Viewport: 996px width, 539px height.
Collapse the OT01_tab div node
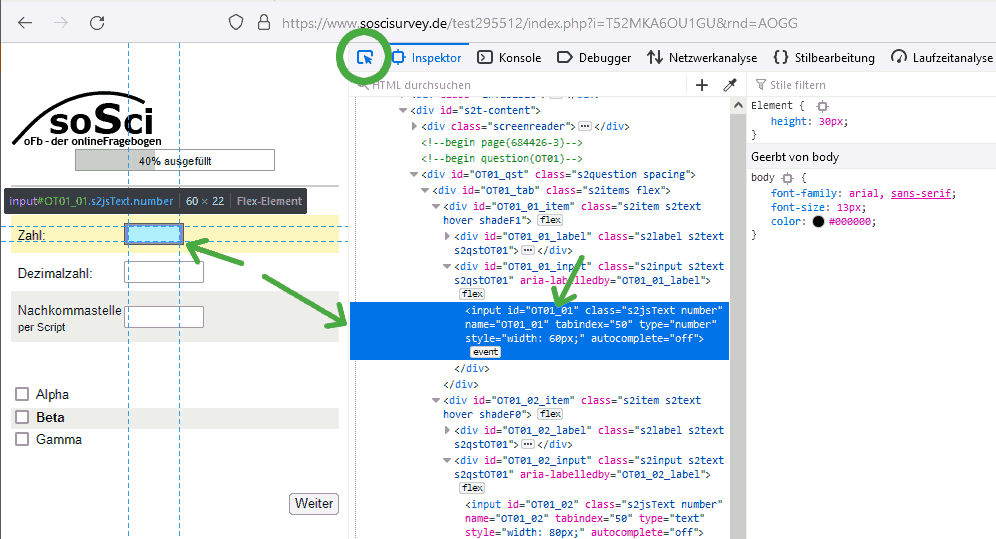pos(425,190)
